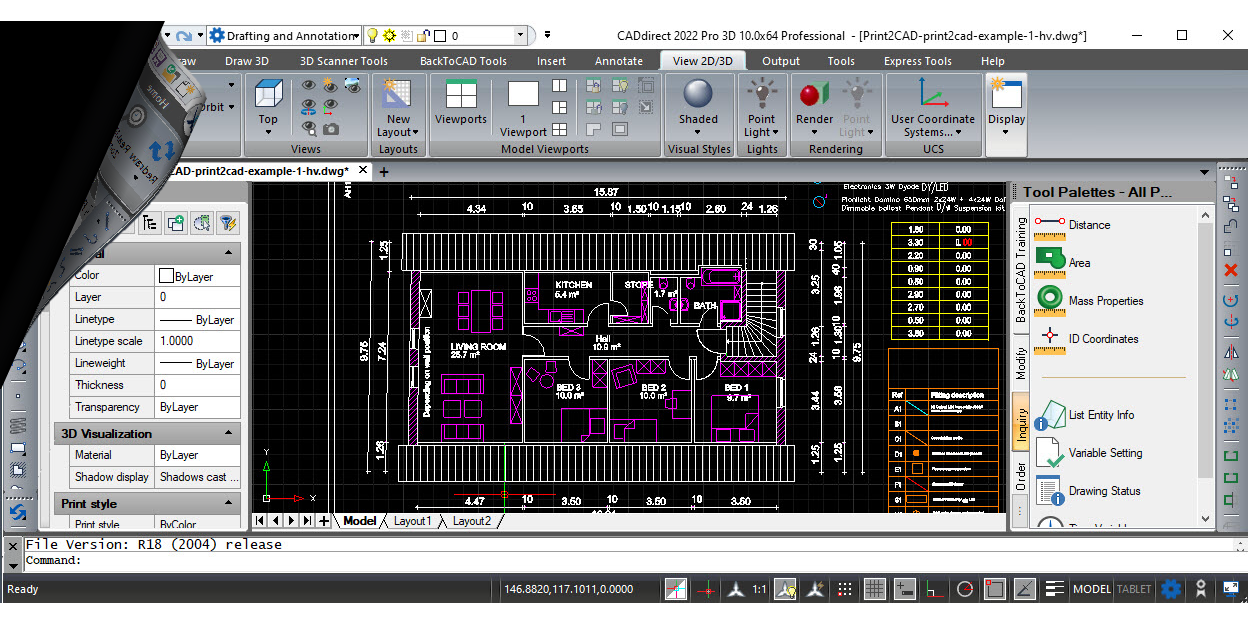Open the layer list dropdown arrow
Viewport: 1248px width, 624px height.
[520, 35]
